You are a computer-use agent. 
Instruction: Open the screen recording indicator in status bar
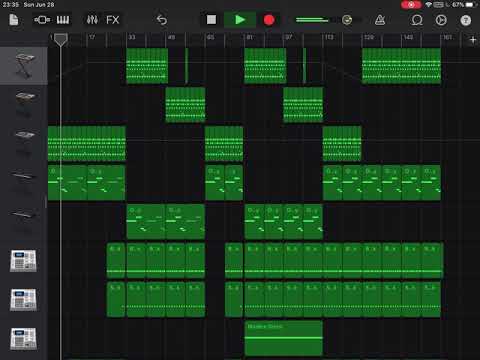(411, 5)
